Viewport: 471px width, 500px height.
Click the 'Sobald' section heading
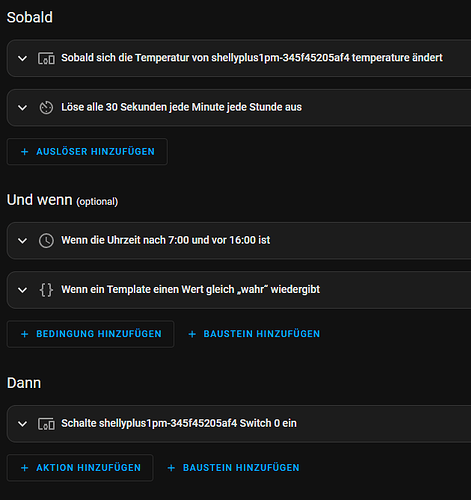click(30, 17)
